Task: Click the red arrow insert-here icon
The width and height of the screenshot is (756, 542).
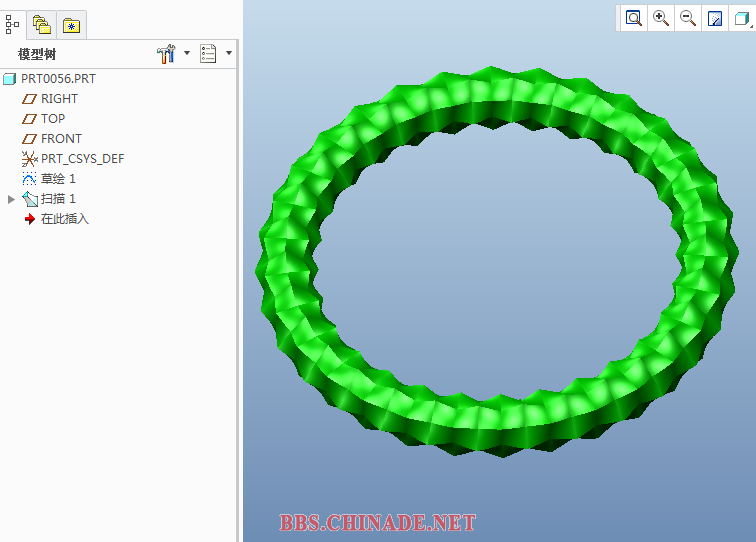Action: point(30,219)
